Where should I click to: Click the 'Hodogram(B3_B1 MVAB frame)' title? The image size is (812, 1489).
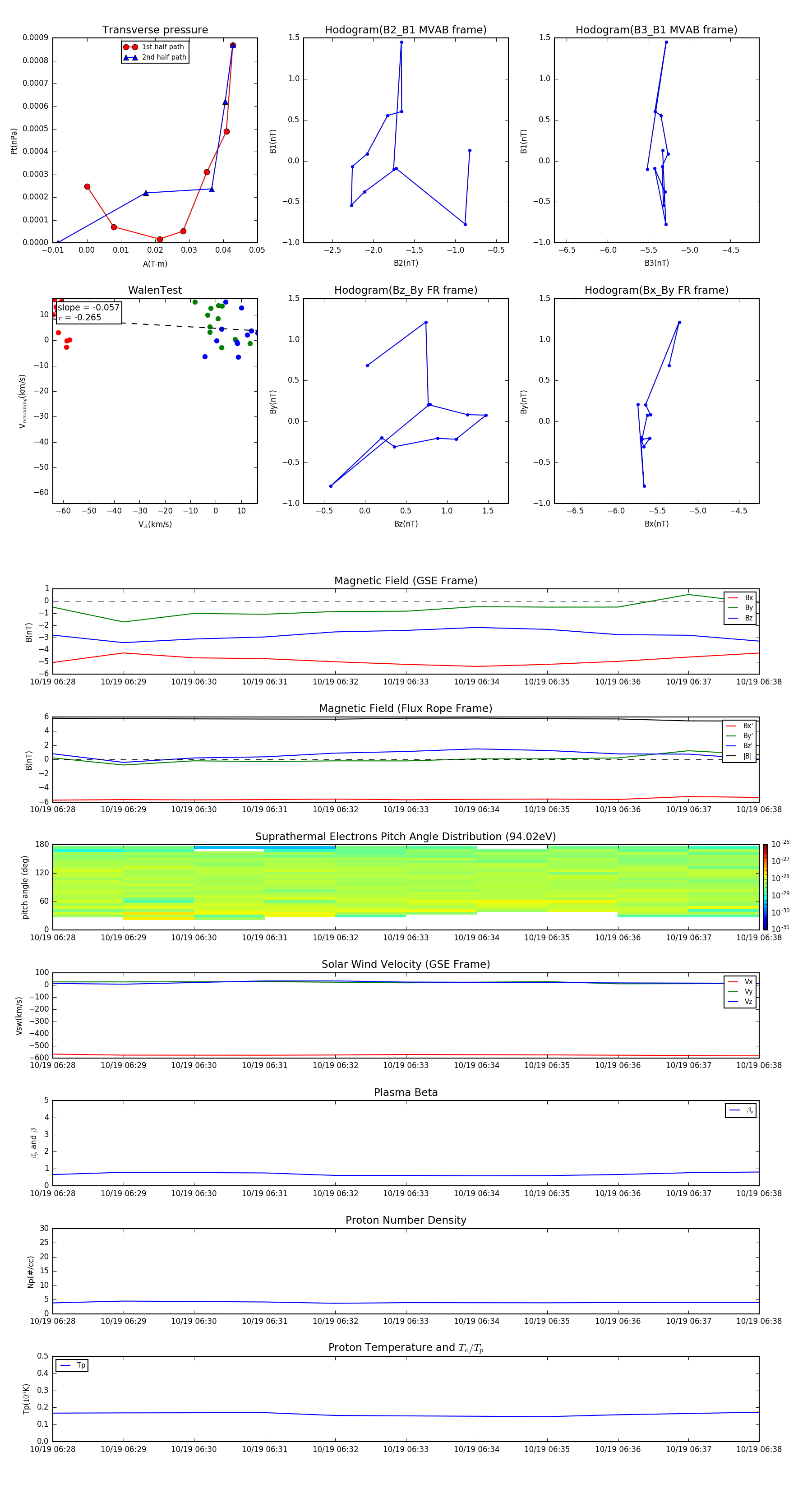pyautogui.click(x=656, y=30)
